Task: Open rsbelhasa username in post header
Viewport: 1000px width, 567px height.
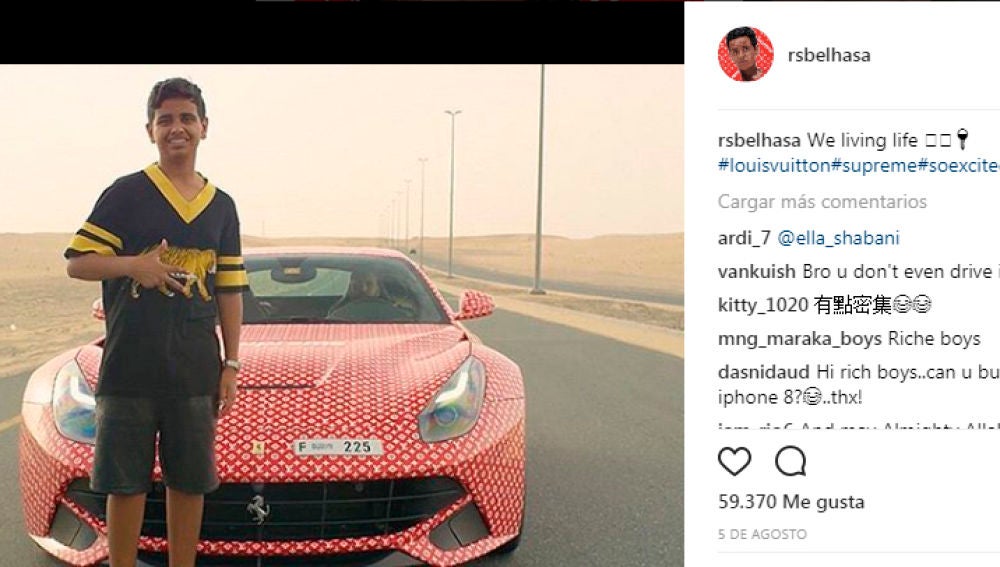Action: pos(829,55)
